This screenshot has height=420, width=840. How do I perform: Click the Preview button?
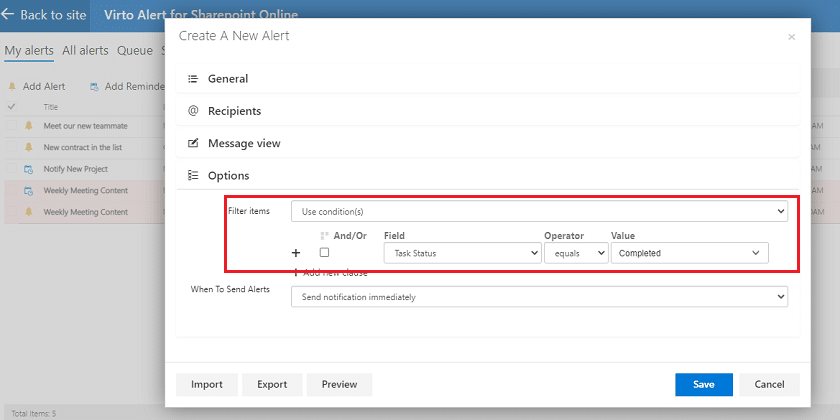click(x=339, y=384)
